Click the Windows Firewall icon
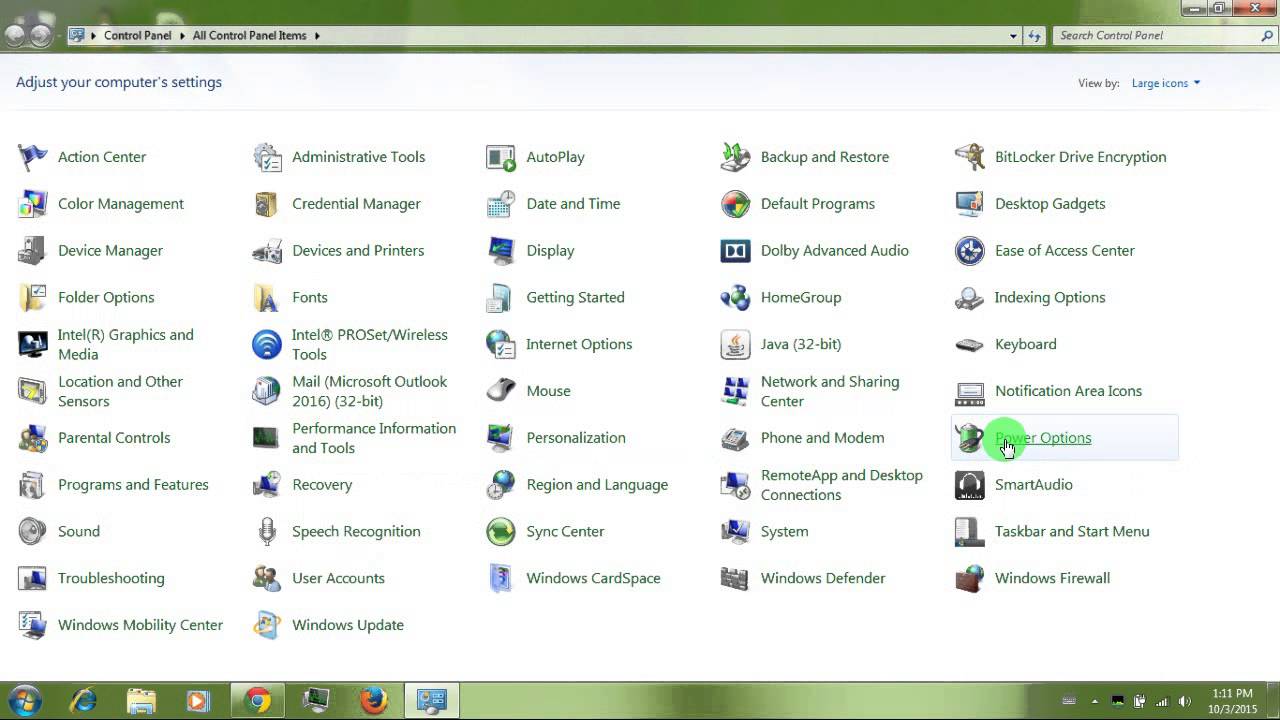Image resolution: width=1280 pixels, height=720 pixels. 969,578
